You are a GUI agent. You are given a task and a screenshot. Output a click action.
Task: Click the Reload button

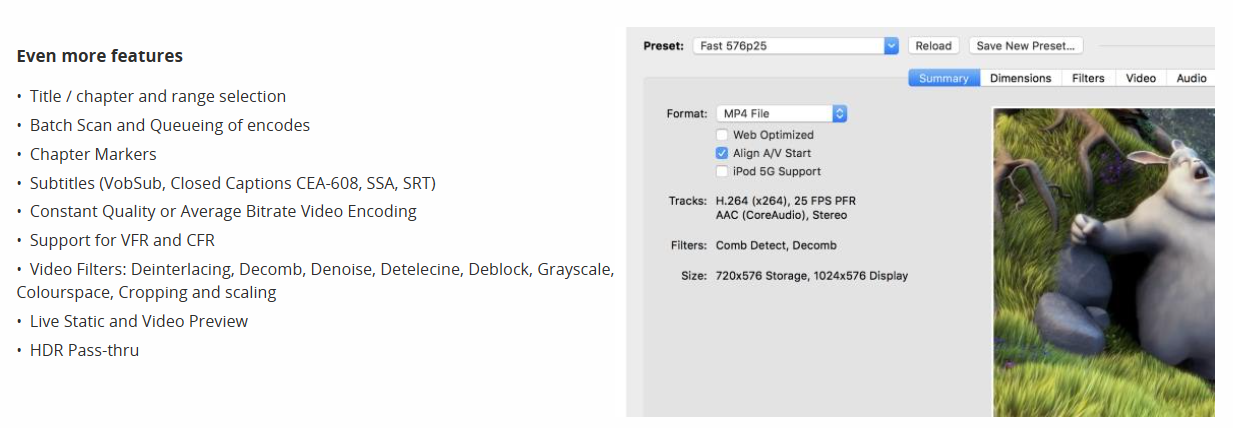[x=934, y=46]
